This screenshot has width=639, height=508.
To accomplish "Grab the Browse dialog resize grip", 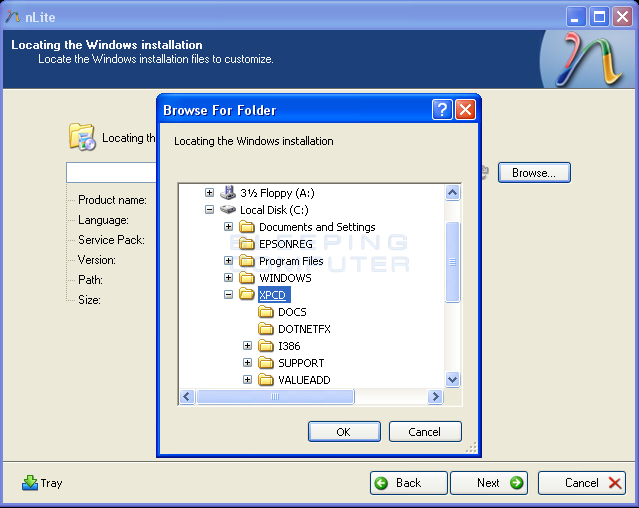I will (x=471, y=448).
